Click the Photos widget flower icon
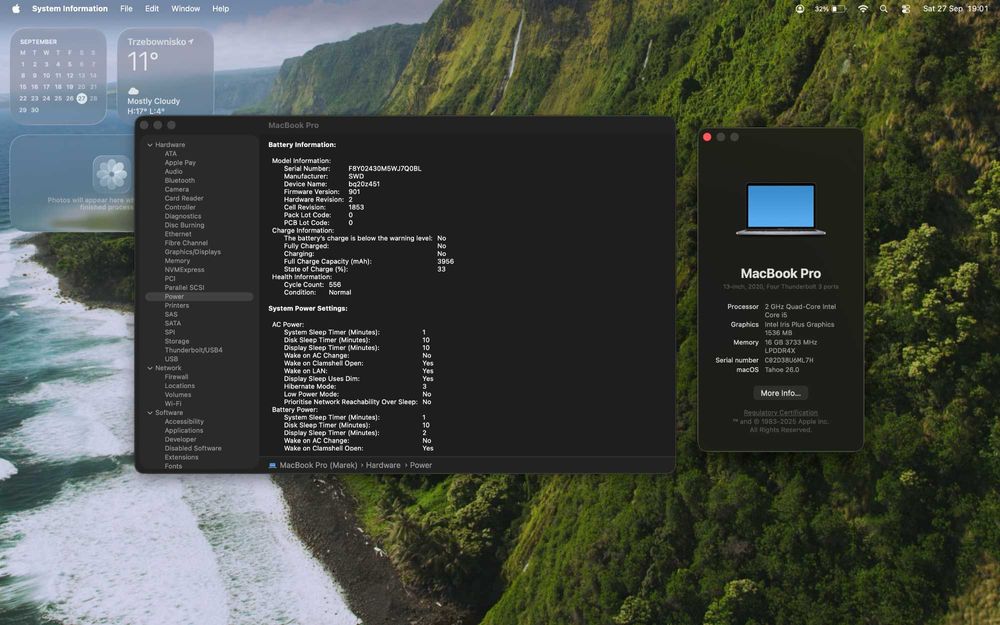 (x=112, y=174)
